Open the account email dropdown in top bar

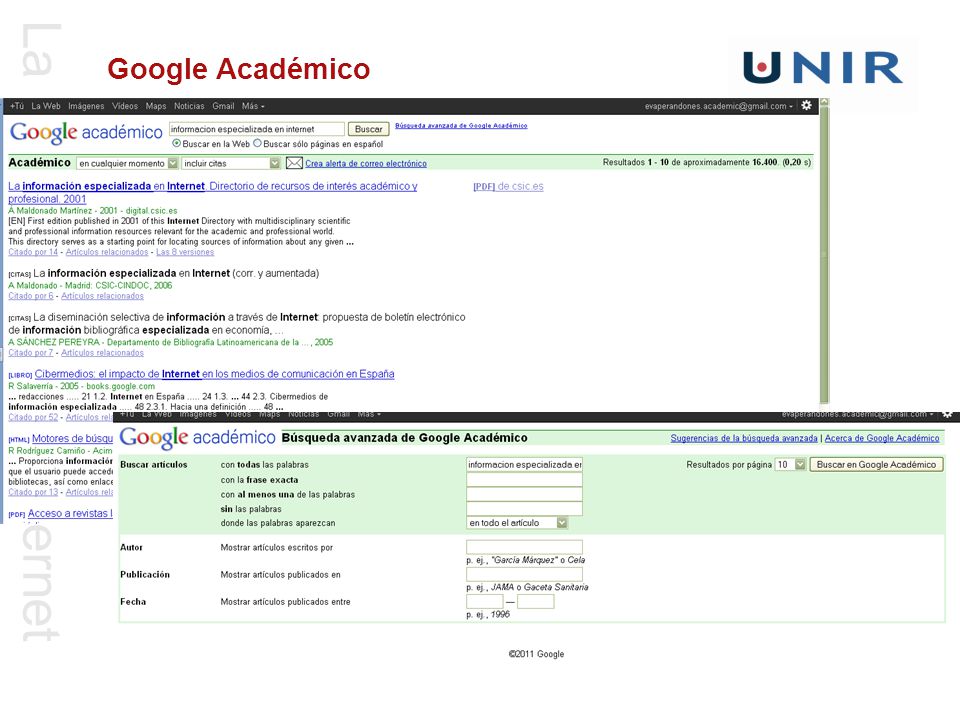point(719,106)
